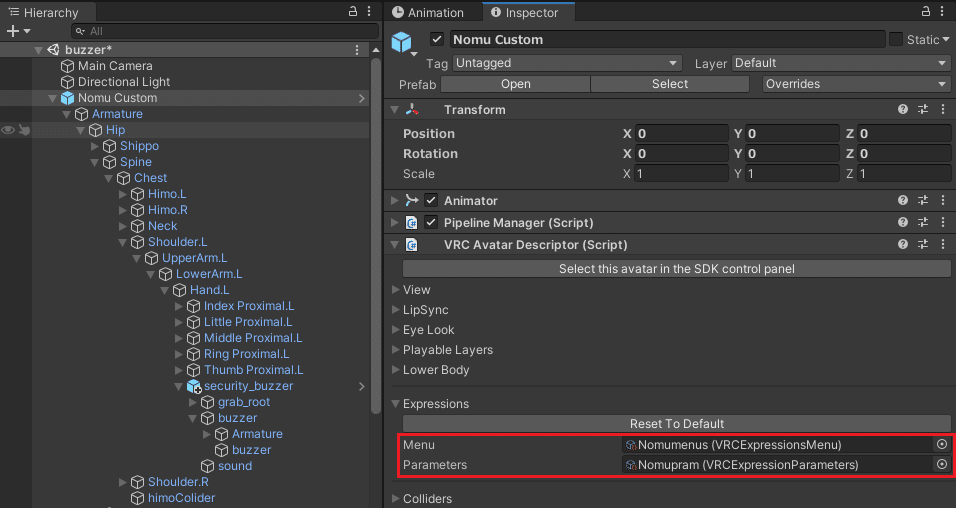Screen dimensions: 956x508
Task: Select Main Camera in Hierarchy
Action: coord(115,66)
